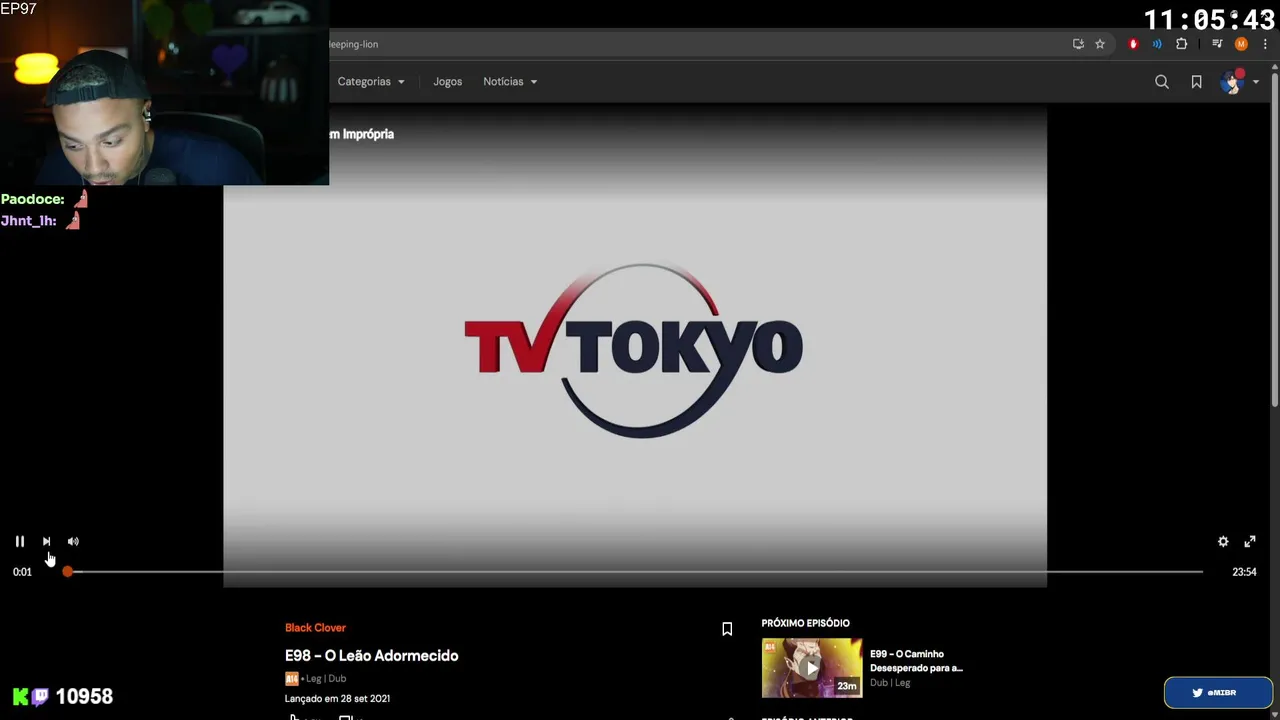Click the streamer webcam overlay
Screen dimensions: 1280x720
(164, 93)
